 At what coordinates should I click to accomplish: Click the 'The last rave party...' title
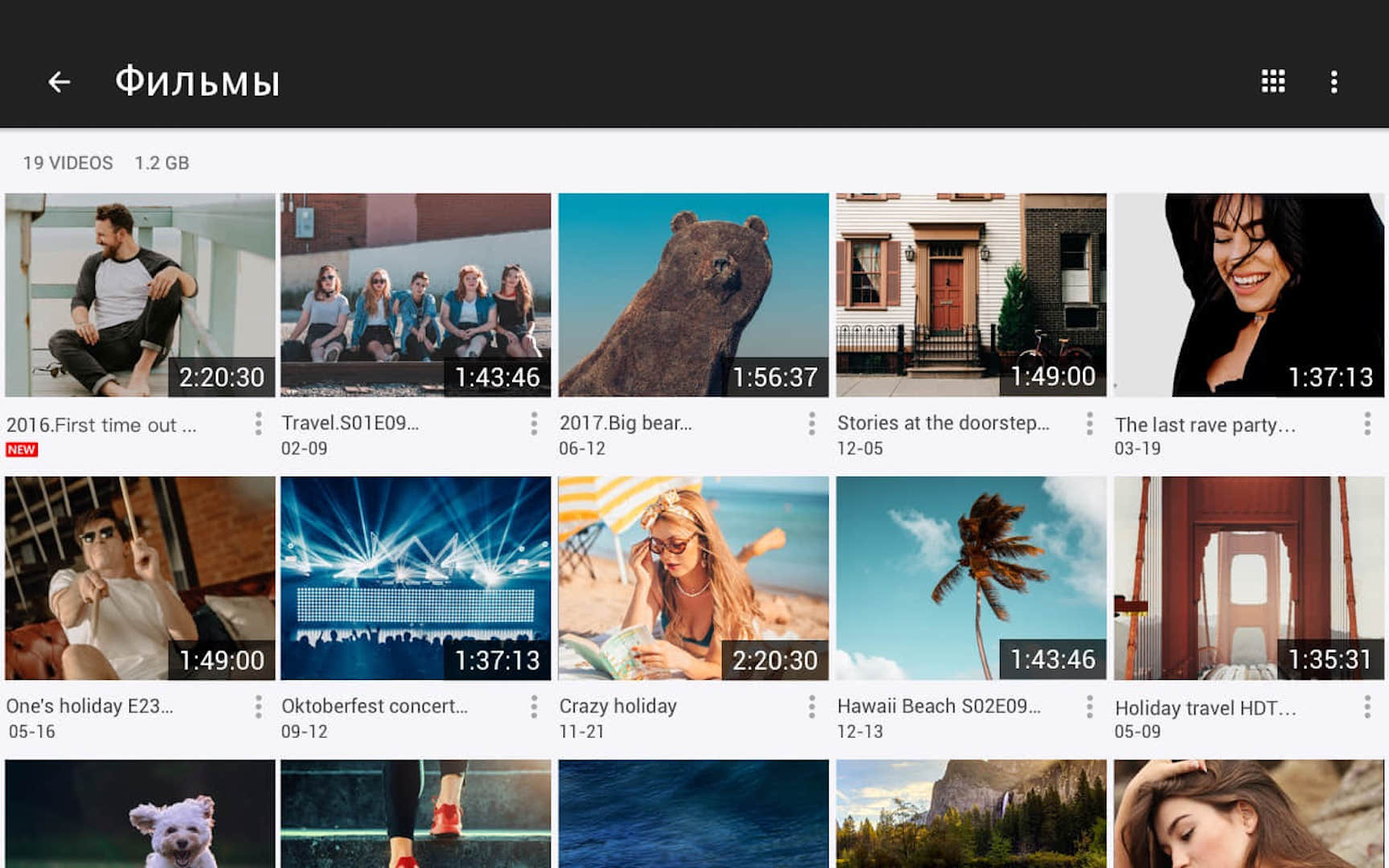(x=1205, y=424)
